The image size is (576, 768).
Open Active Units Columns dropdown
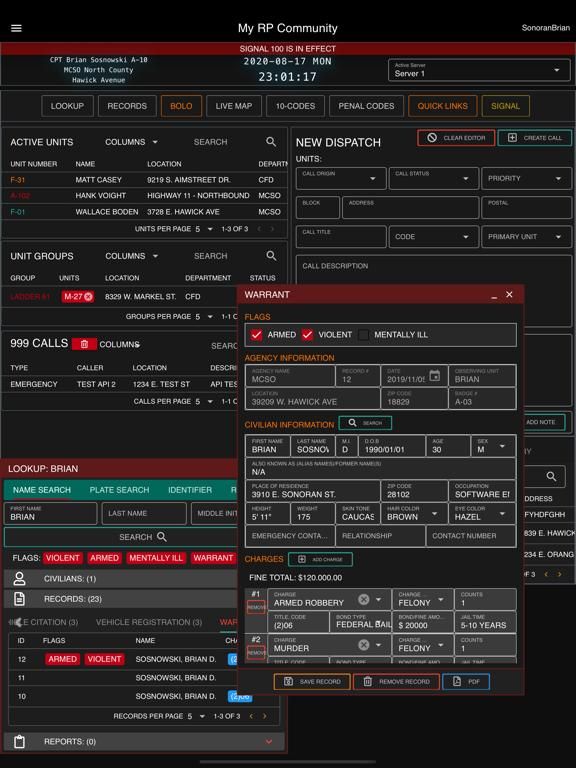131,142
